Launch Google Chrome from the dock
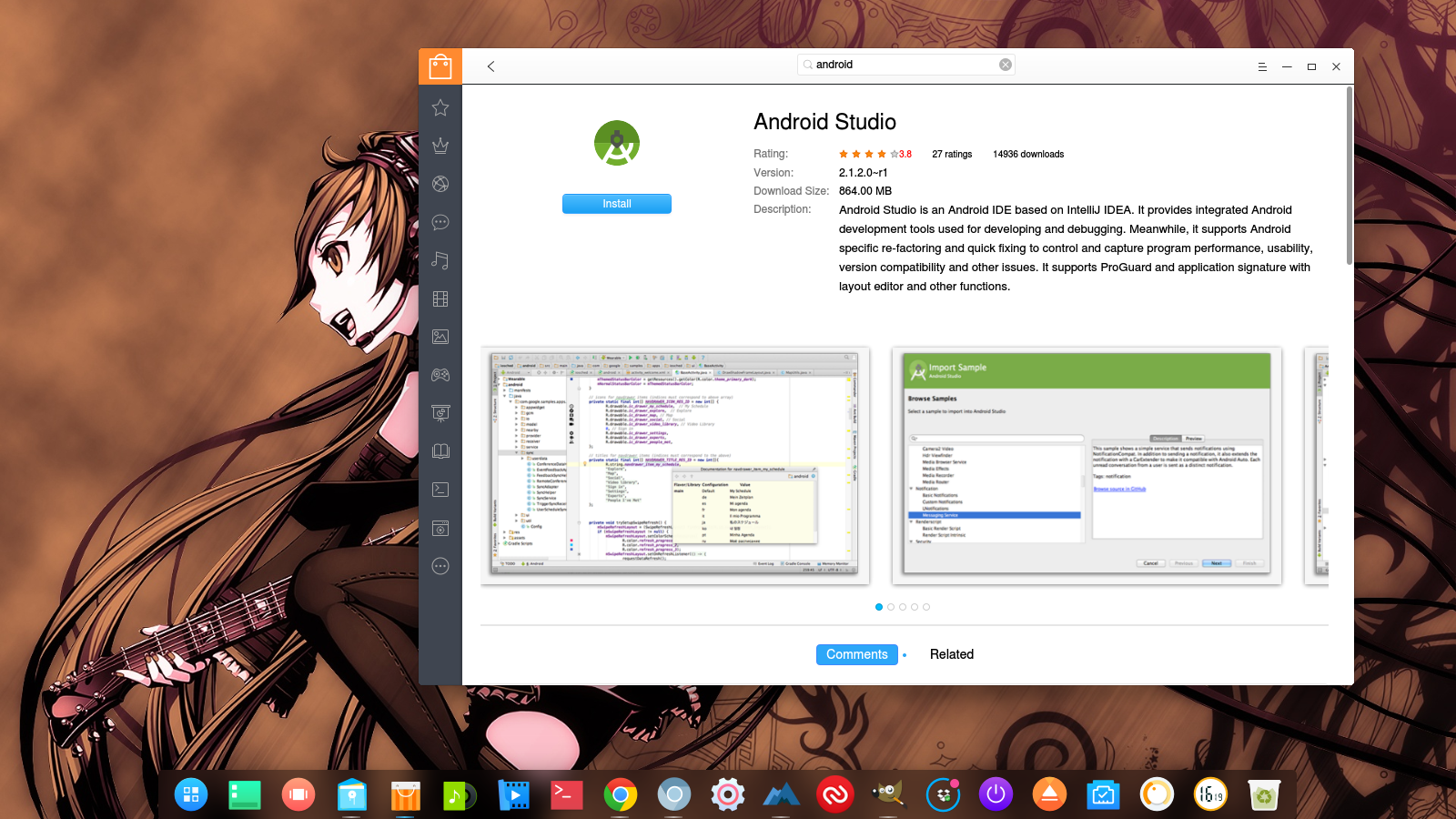1456x819 pixels. tap(621, 794)
